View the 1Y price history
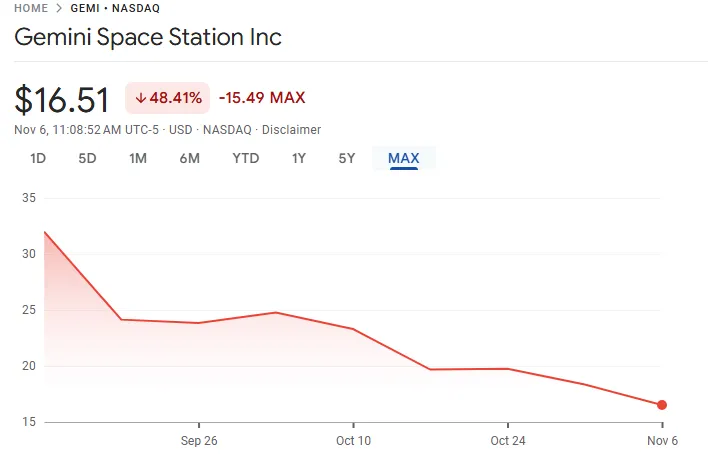This screenshot has width=708, height=464. 299,158
